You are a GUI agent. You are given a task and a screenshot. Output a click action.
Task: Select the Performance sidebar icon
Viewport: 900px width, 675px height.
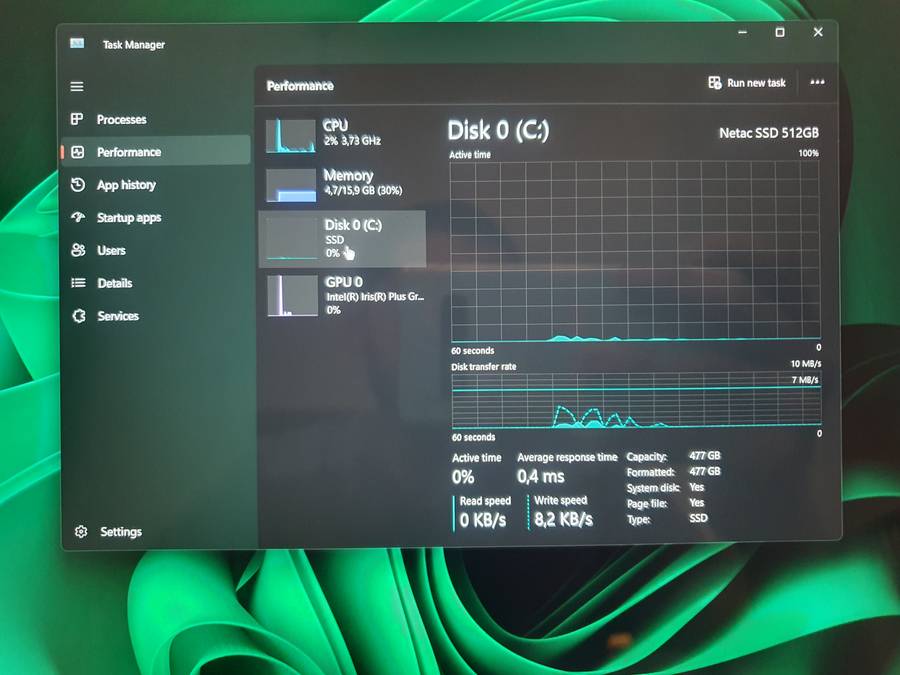(77, 151)
